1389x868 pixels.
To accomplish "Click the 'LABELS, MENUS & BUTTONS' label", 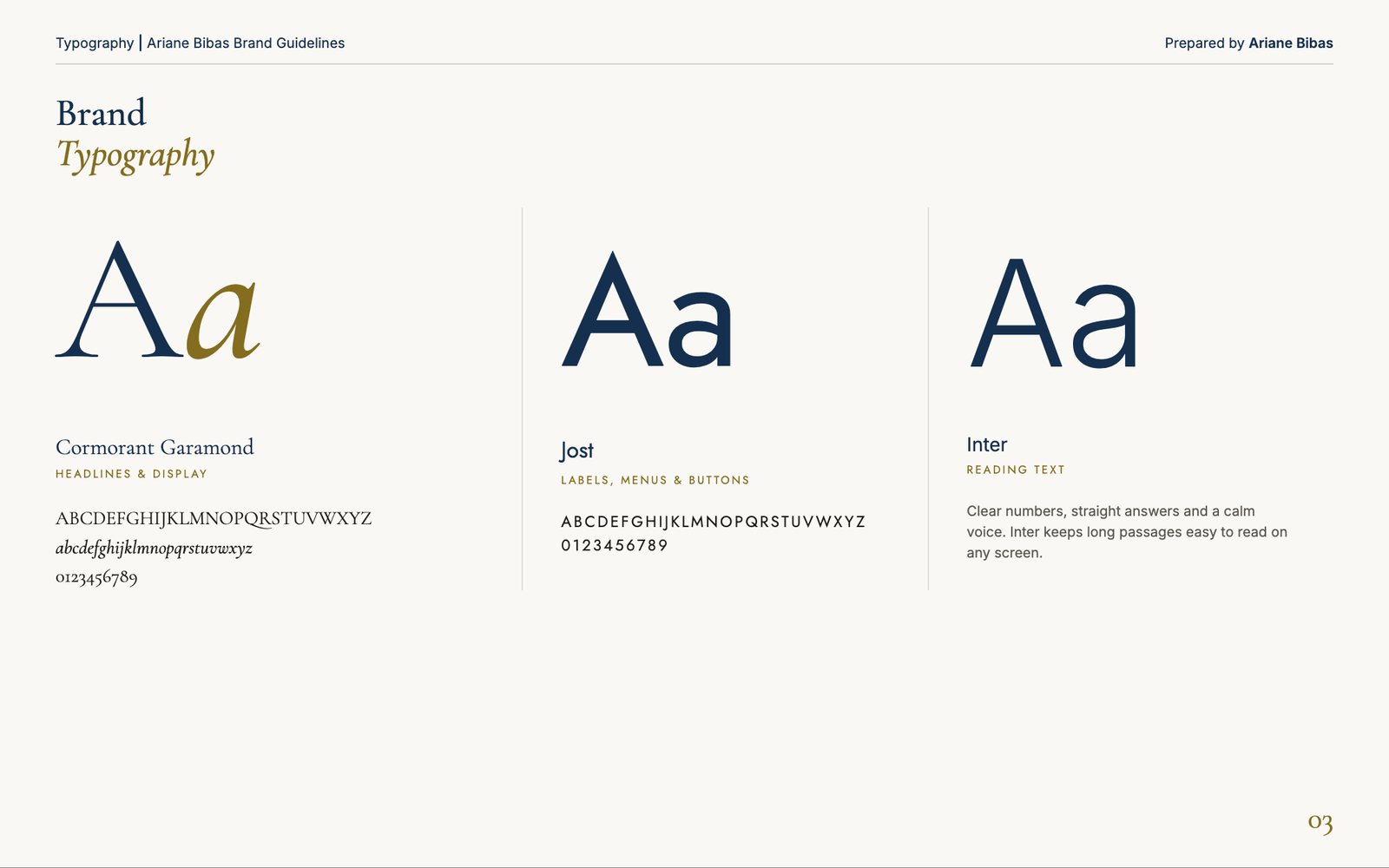I will (655, 480).
